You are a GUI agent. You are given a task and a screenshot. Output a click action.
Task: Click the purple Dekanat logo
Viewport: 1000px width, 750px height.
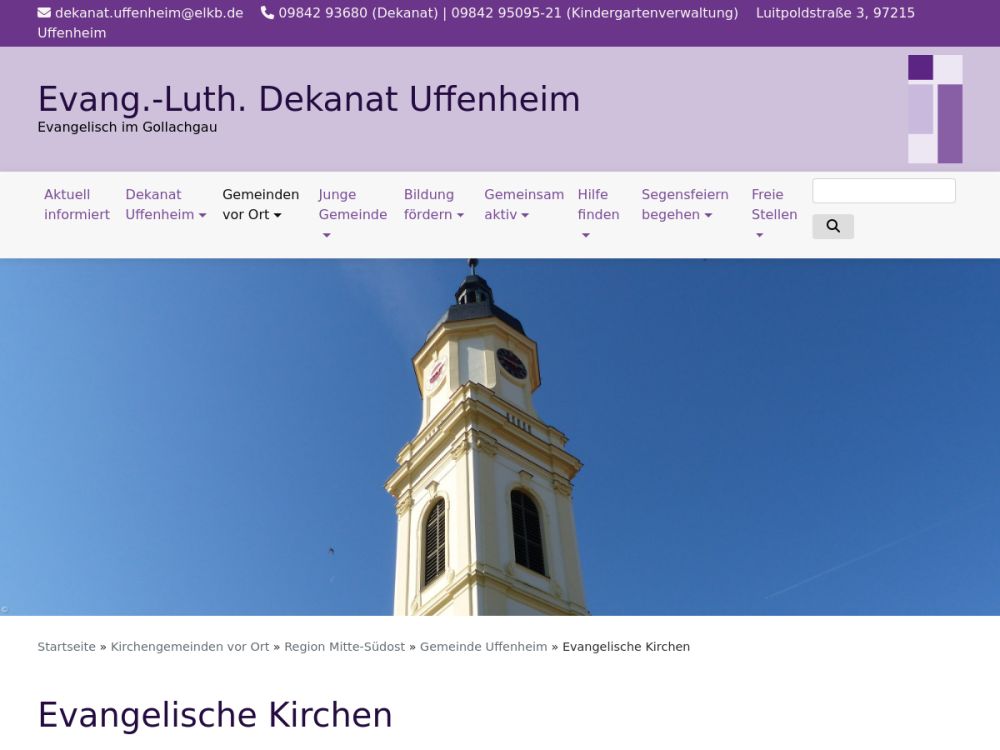pos(934,109)
